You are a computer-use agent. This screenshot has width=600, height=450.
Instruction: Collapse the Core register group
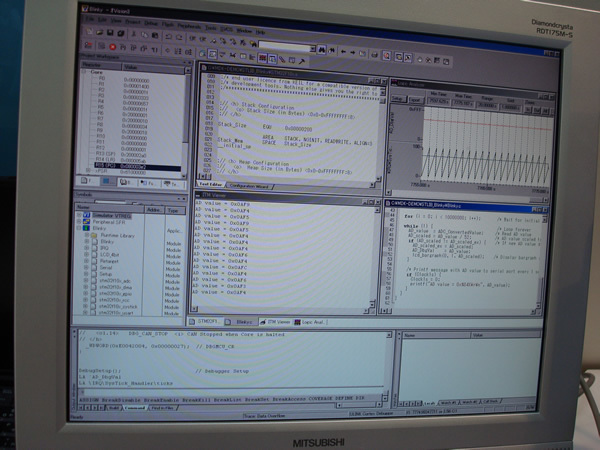tap(84, 72)
